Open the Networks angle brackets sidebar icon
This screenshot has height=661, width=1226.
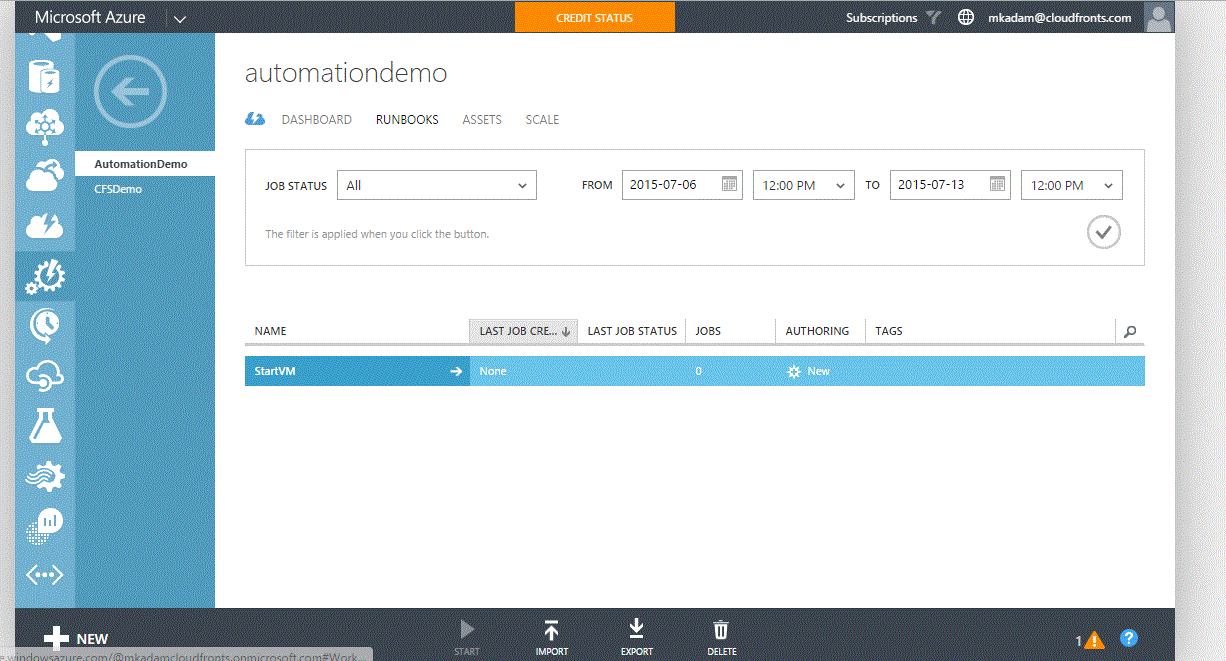click(44, 575)
